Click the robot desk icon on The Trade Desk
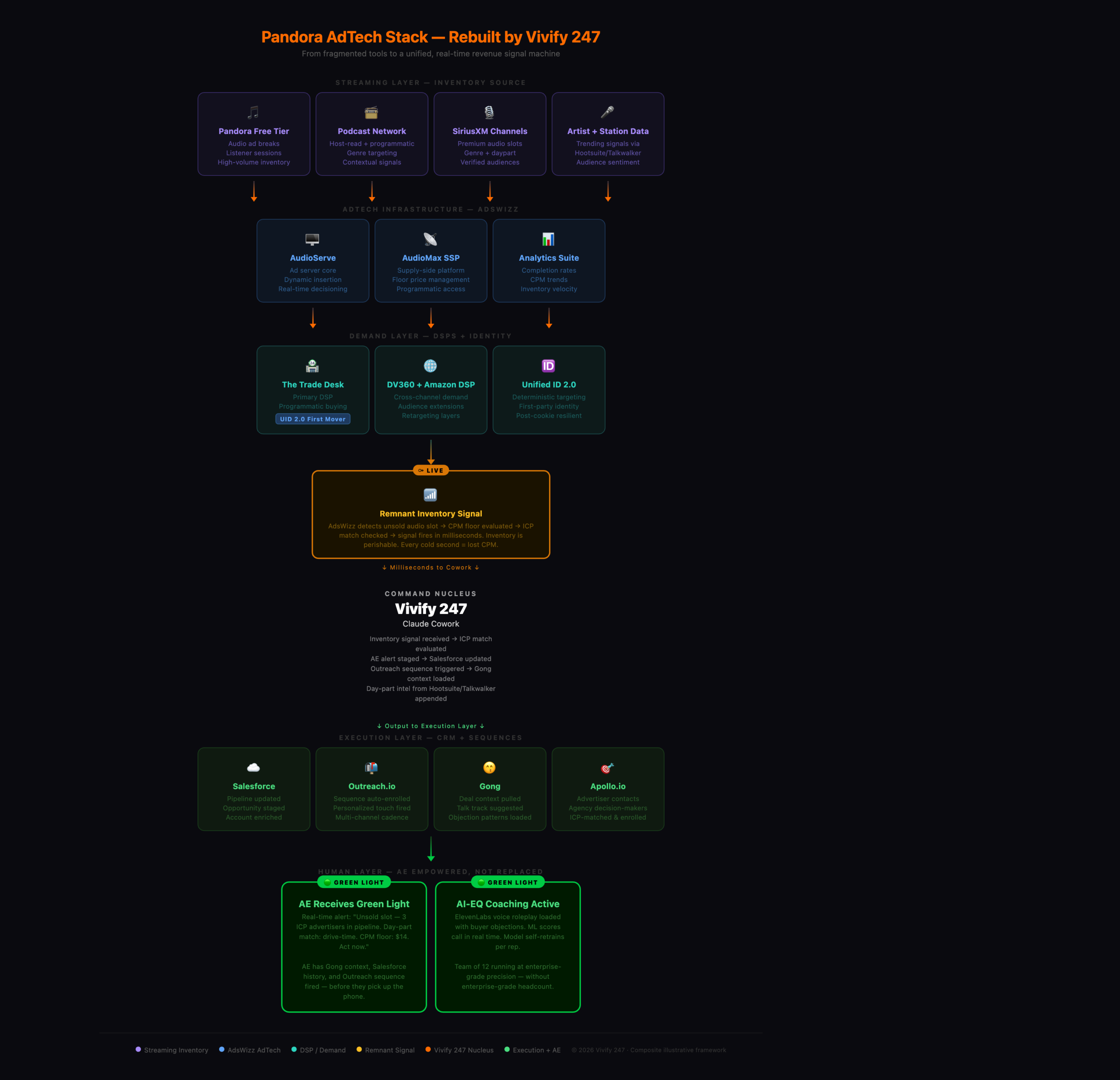1120x1080 pixels. click(312, 366)
